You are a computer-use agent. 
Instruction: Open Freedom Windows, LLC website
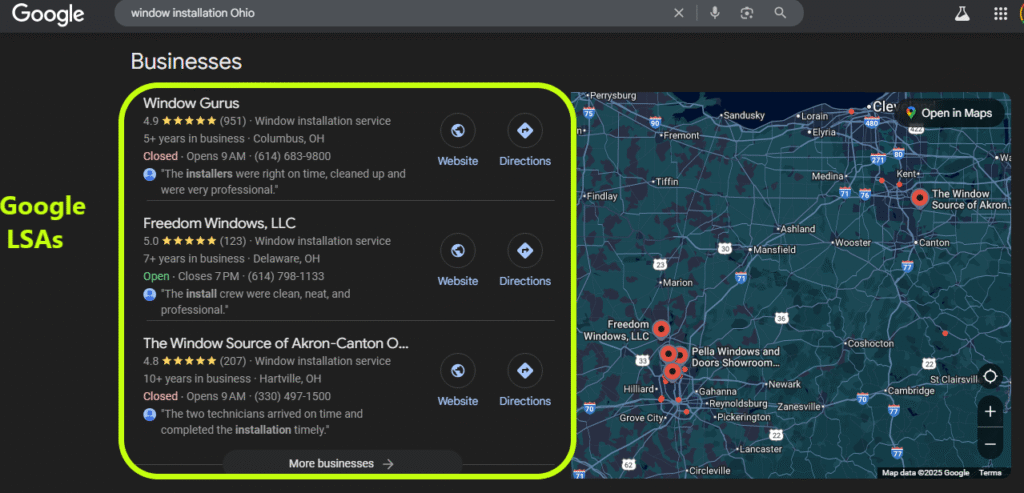pos(458,262)
